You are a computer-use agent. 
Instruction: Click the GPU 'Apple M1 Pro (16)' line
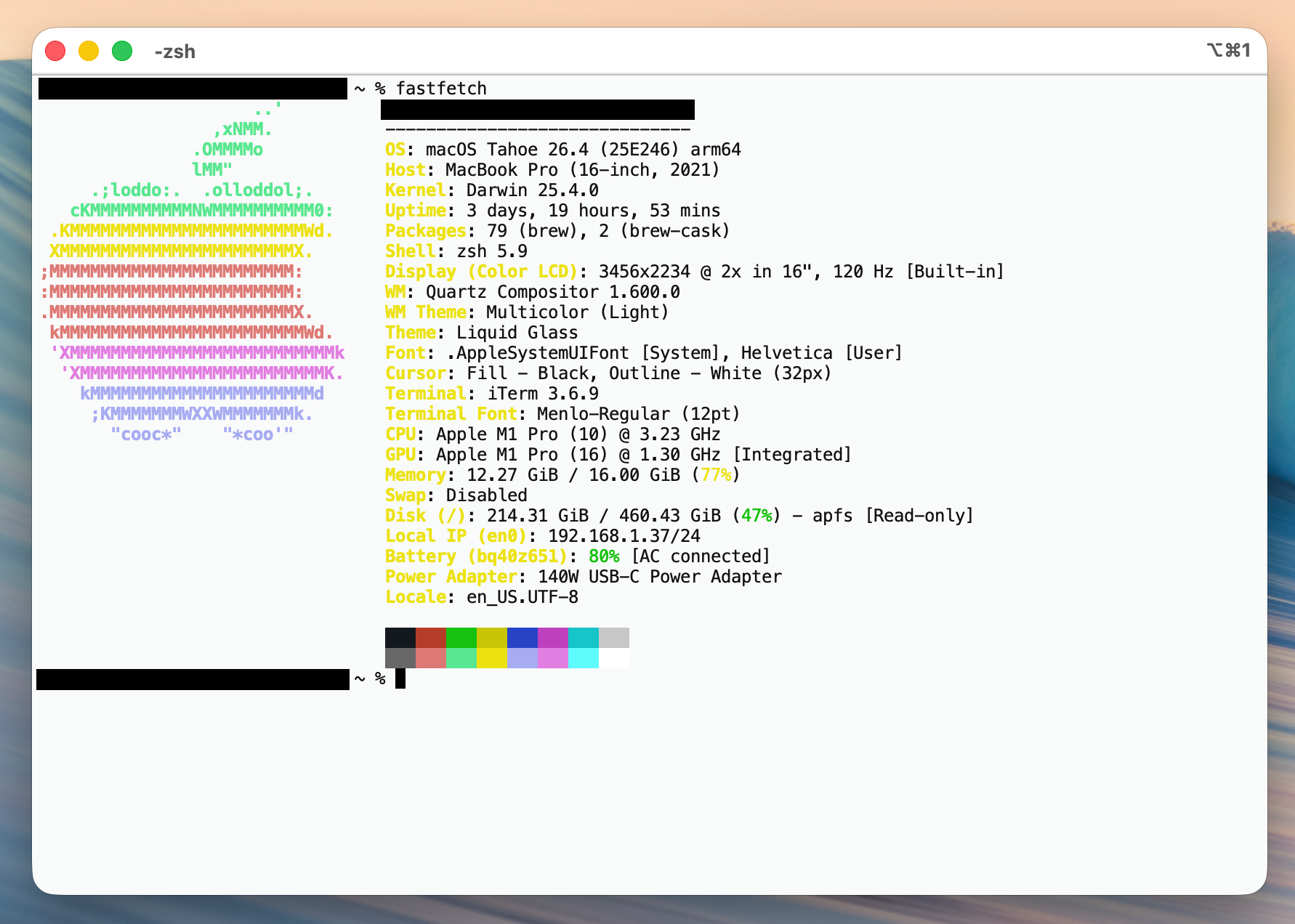[x=618, y=455]
